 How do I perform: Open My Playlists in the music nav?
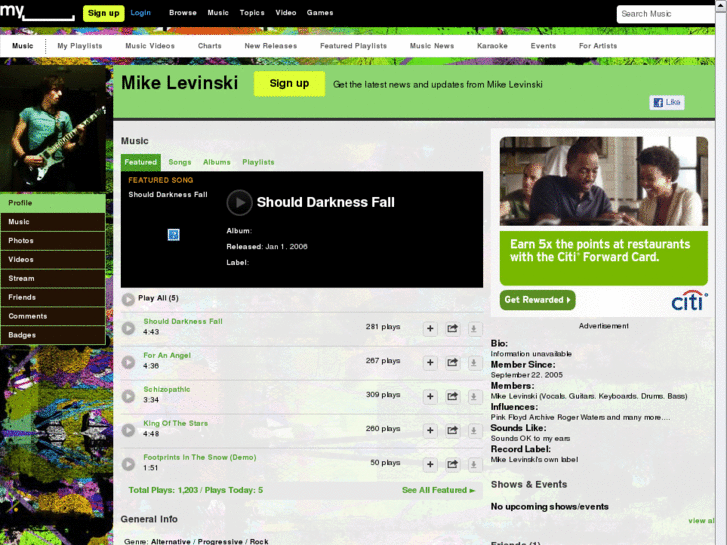80,46
